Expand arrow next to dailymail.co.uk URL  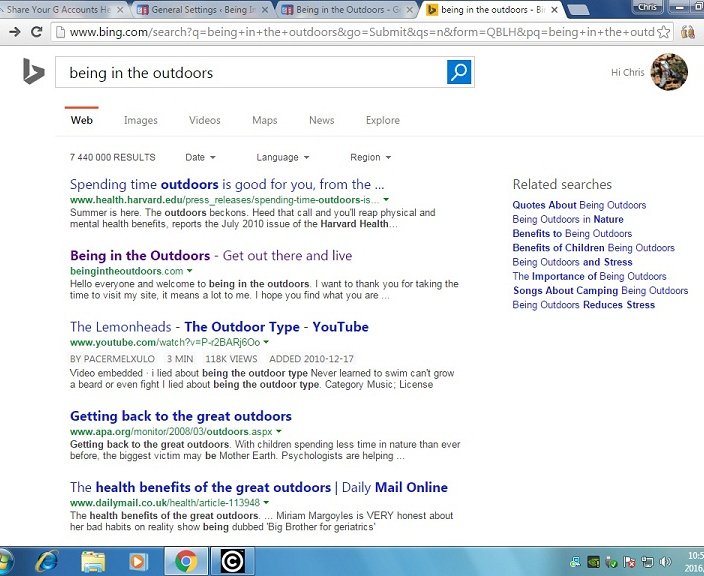pos(266,502)
